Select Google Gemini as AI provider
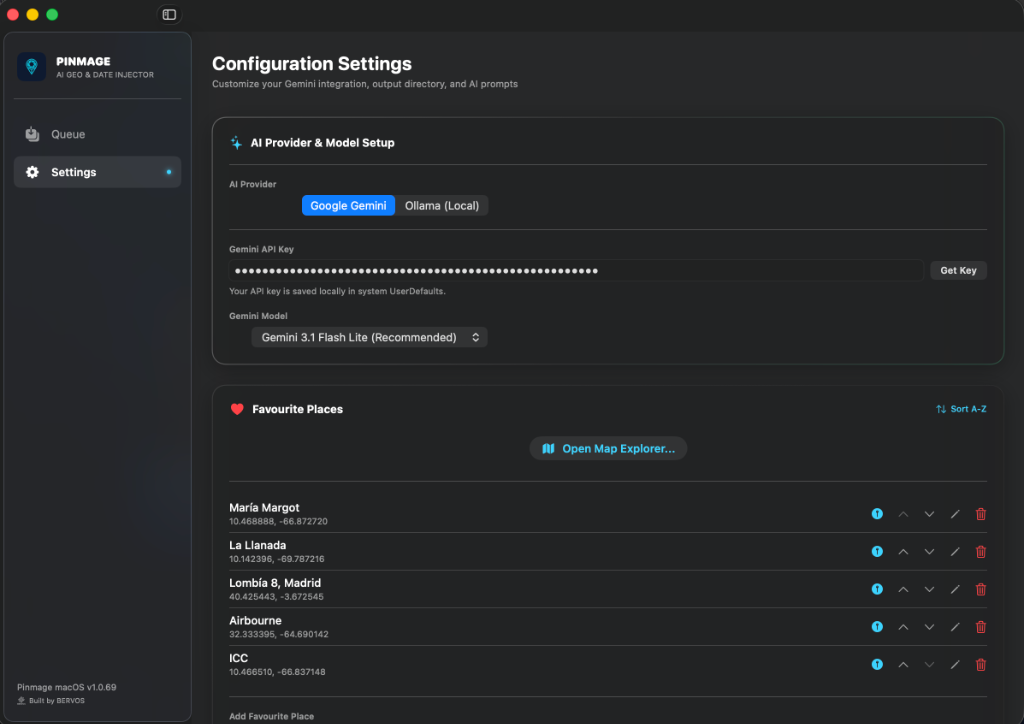This screenshot has width=1024, height=724. (x=348, y=206)
